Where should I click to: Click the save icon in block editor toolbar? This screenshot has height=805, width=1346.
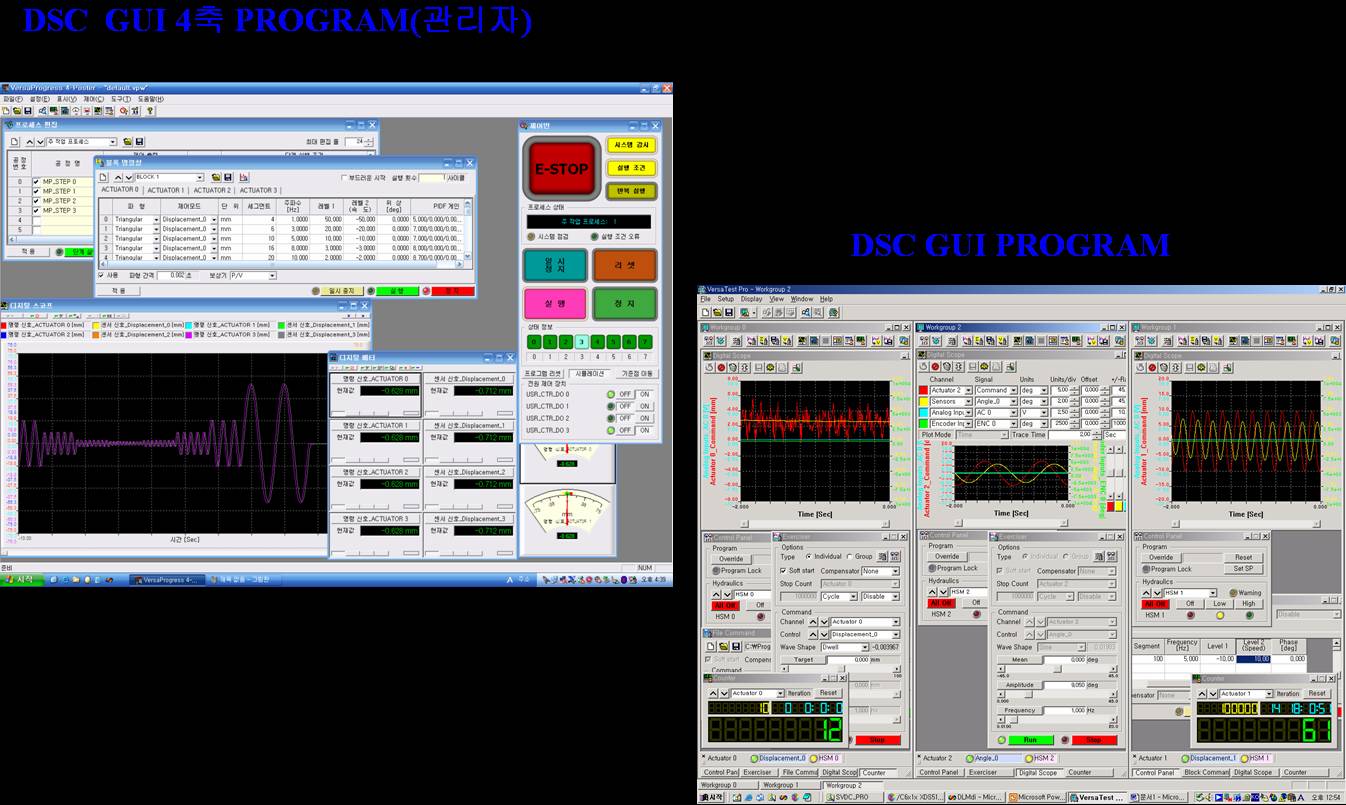227,177
